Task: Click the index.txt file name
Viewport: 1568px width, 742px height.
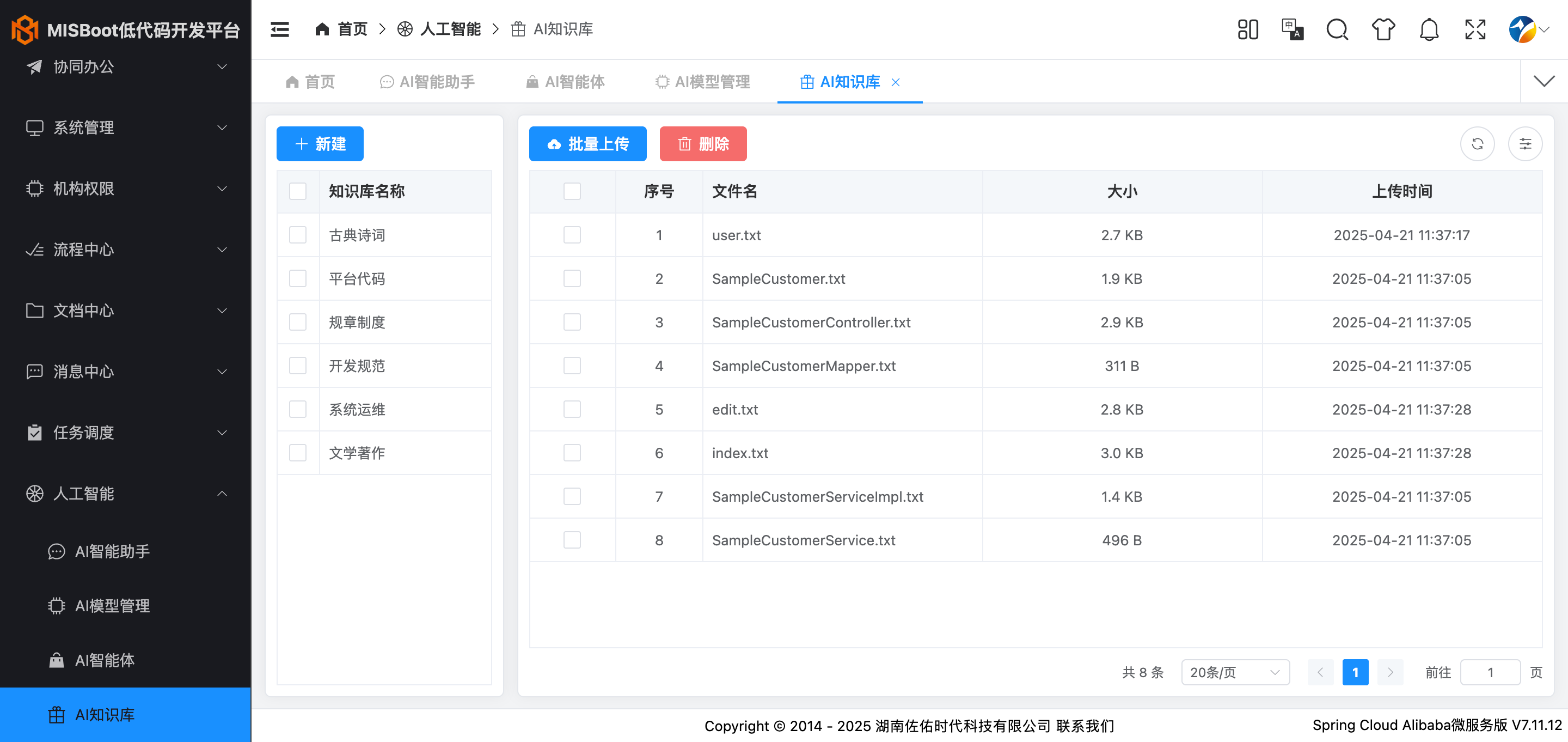Action: click(x=739, y=453)
